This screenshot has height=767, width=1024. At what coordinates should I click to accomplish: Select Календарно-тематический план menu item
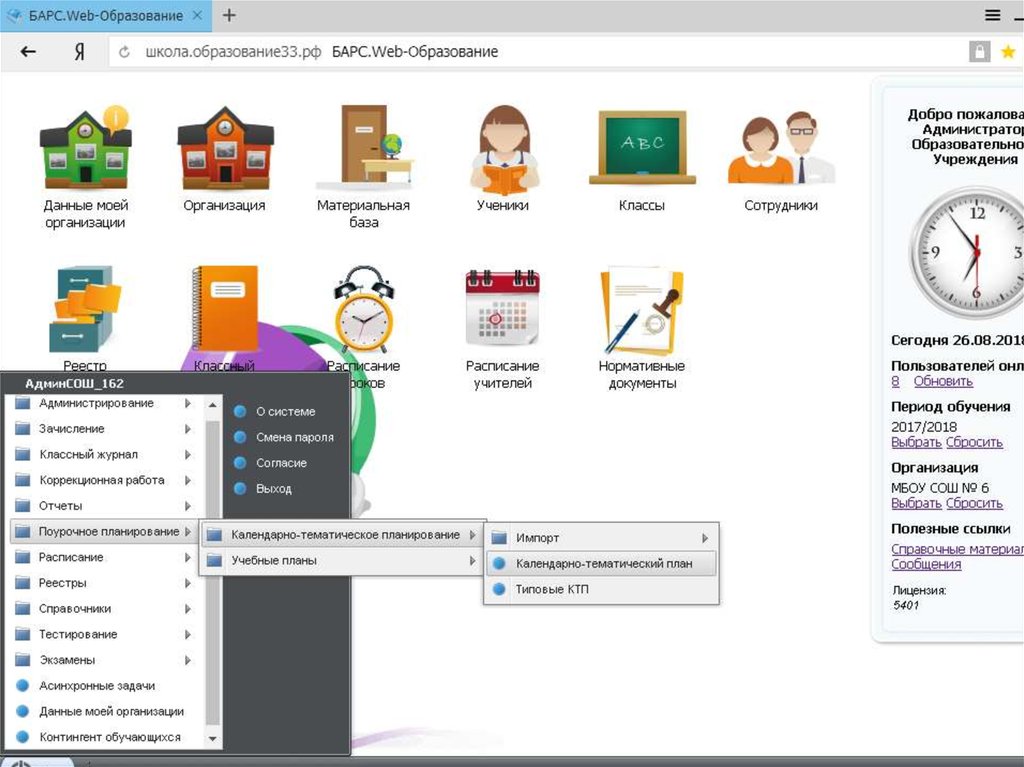[x=603, y=564]
